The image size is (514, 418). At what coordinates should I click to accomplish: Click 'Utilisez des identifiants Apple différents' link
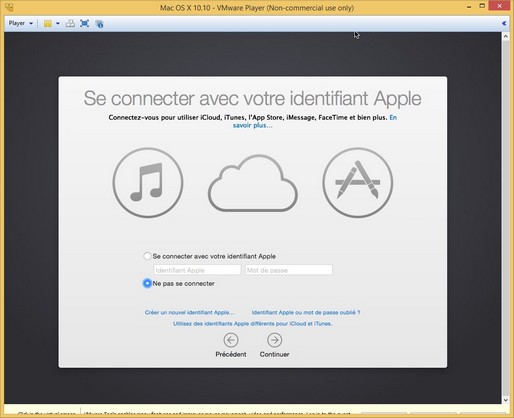click(252, 324)
